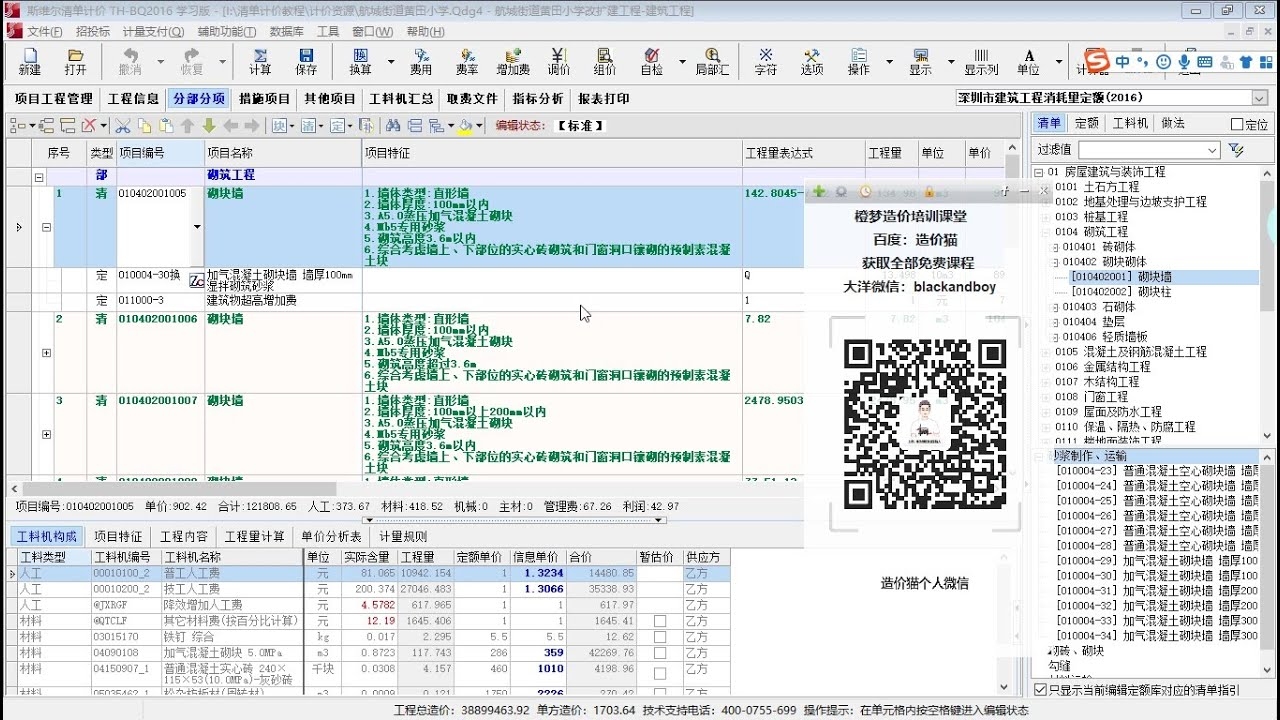
Task: Check 暂估价 box for 铁钉 综合 row
Action: [x=659, y=636]
